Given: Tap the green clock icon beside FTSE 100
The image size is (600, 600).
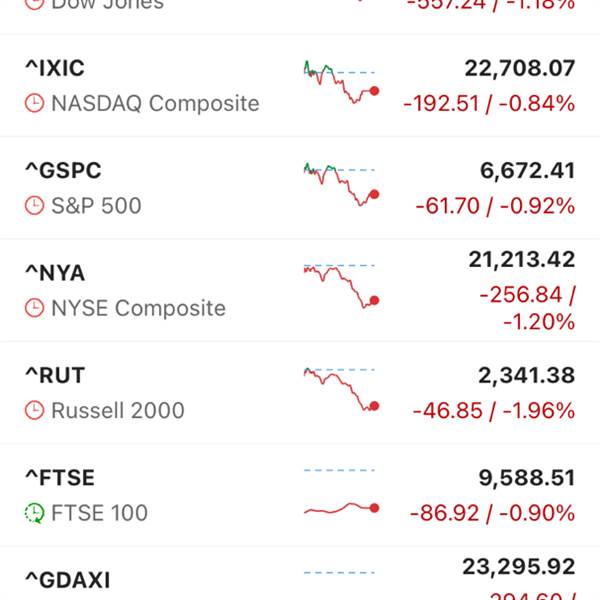Looking at the screenshot, I should point(35,513).
